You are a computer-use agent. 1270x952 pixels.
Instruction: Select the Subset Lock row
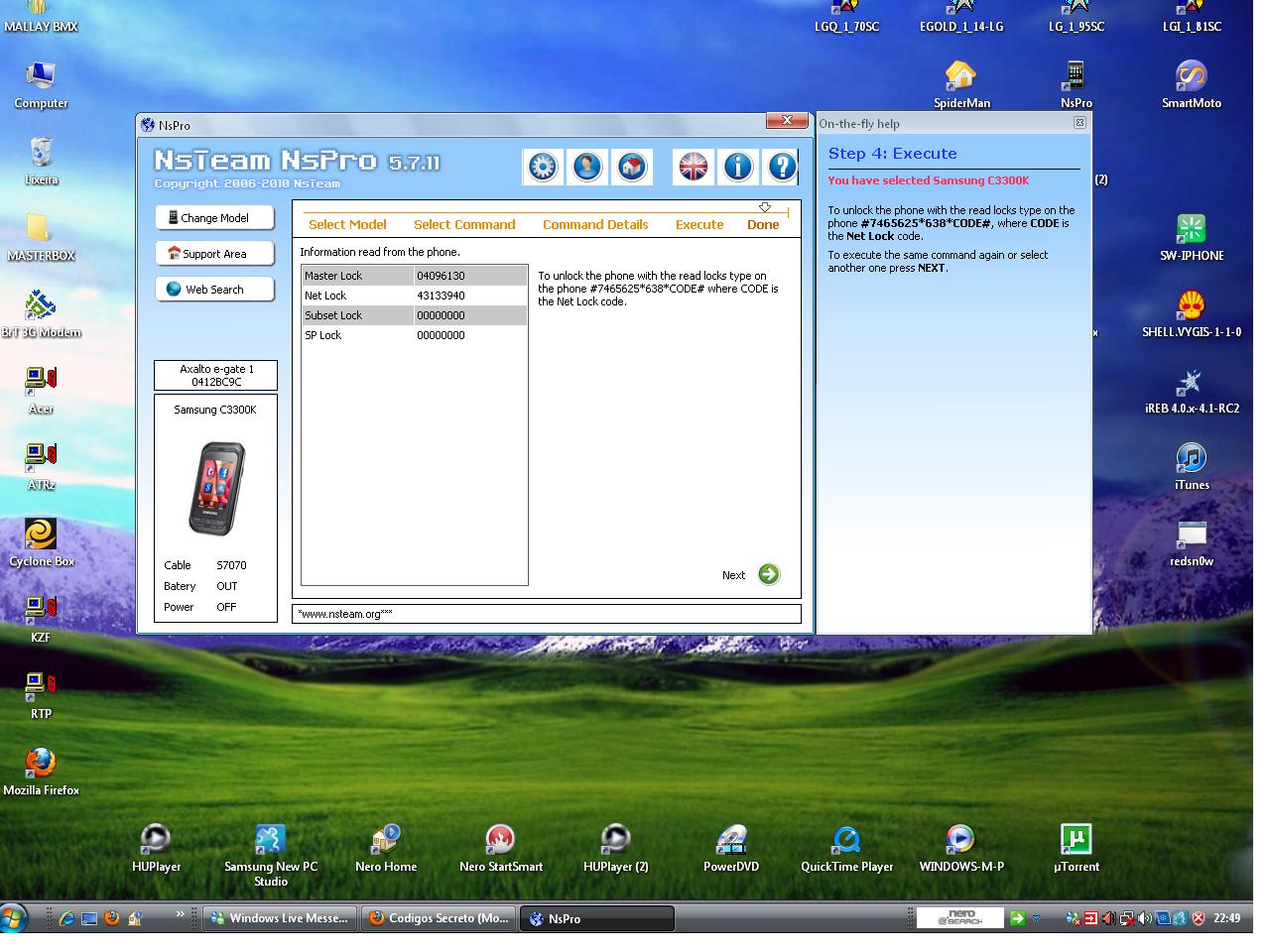(415, 315)
